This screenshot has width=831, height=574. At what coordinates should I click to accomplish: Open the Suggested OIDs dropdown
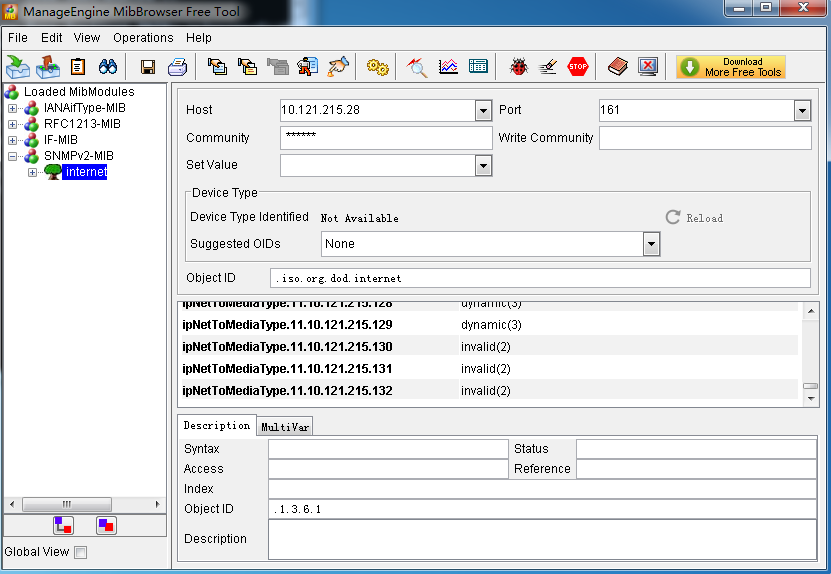651,244
